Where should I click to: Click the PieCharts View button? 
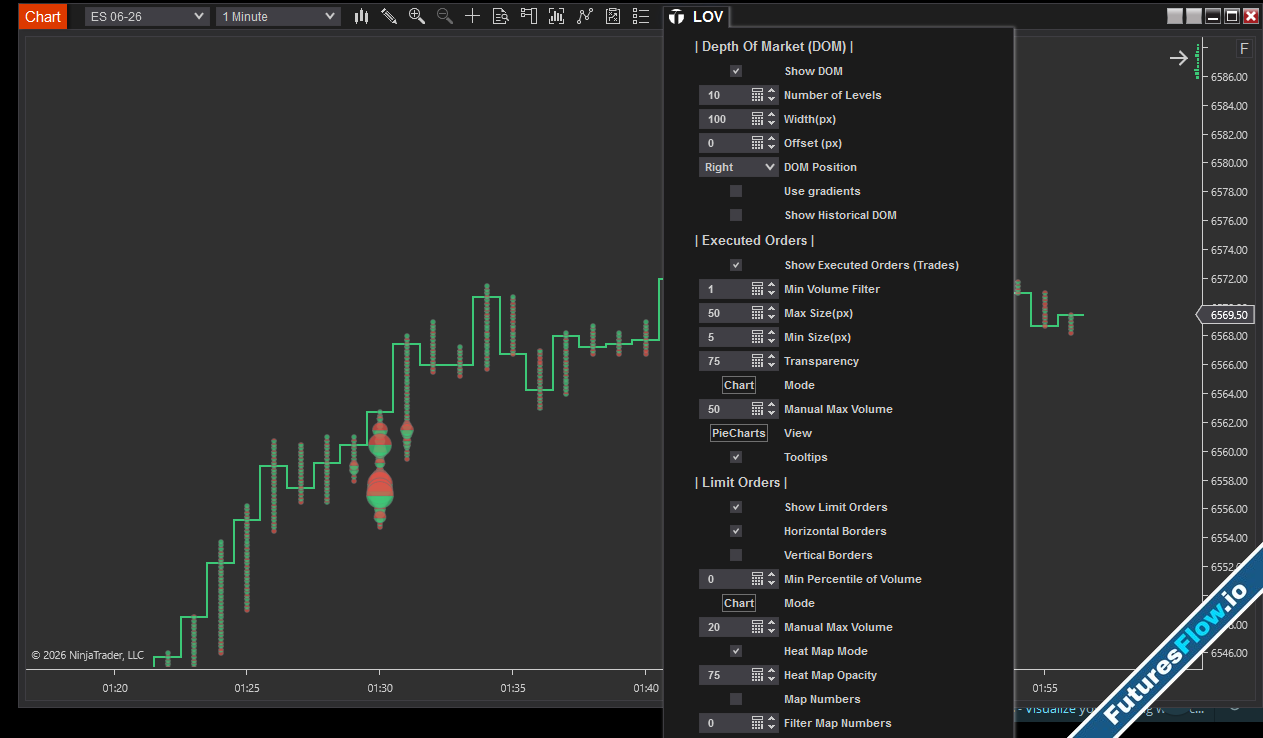tap(739, 433)
